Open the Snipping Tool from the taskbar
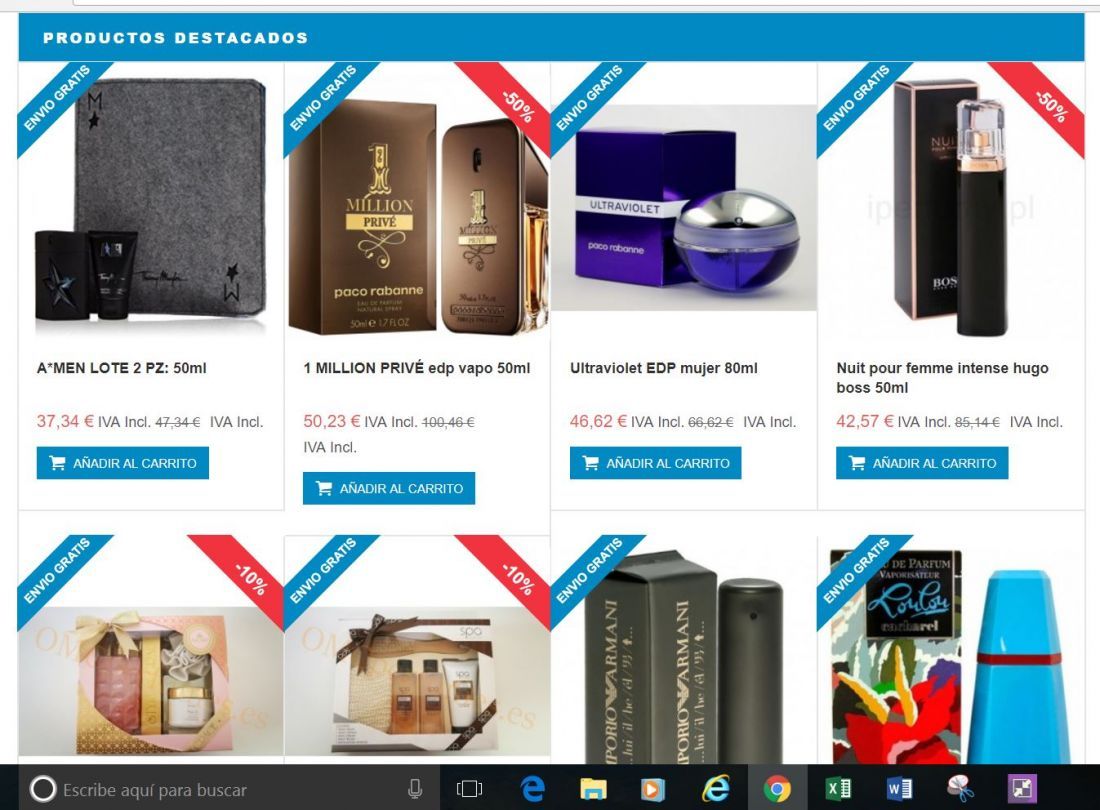Screen dimensions: 1100x810 point(960,789)
